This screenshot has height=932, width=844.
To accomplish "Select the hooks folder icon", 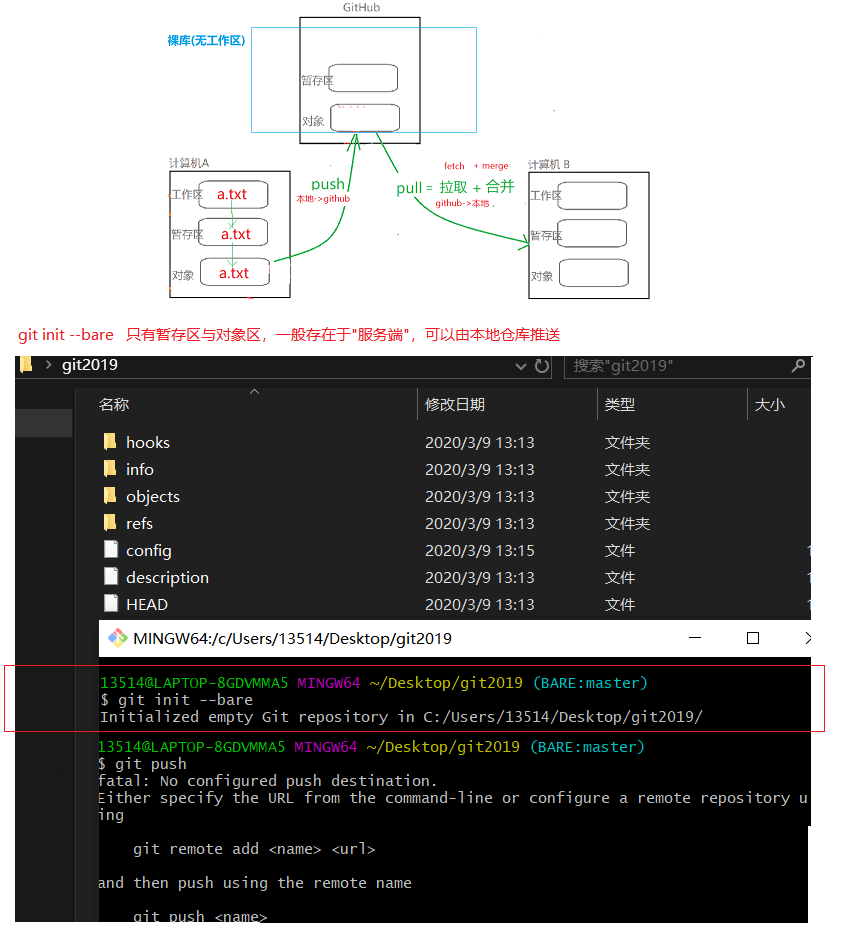I will [x=111, y=442].
